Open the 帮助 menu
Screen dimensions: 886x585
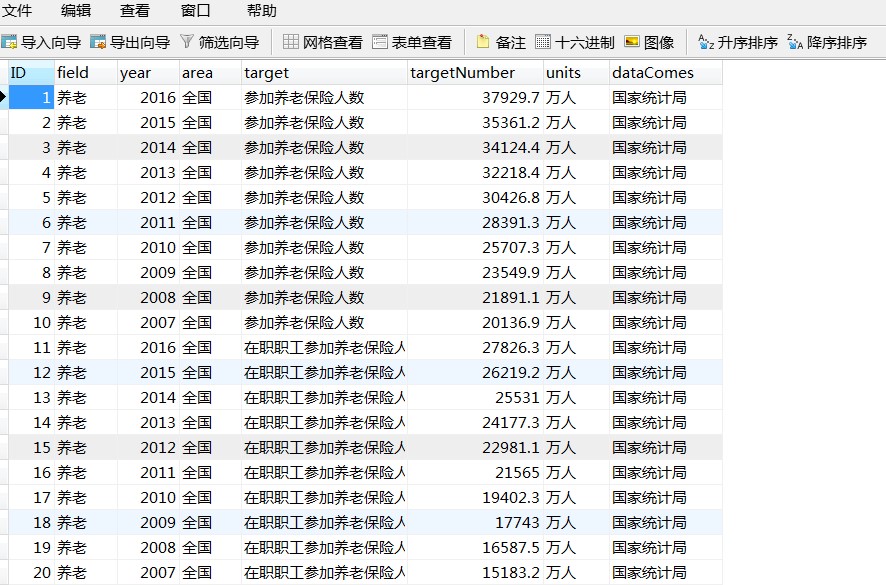[x=262, y=10]
